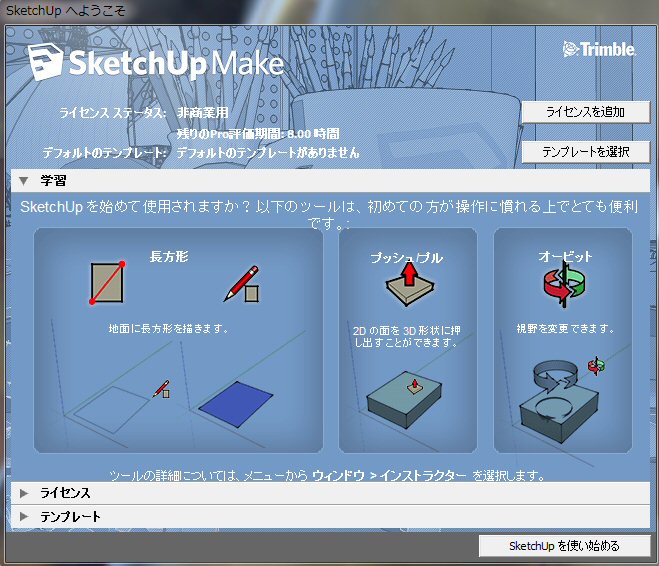Click the 残りのPro評価期間 8.00 時間 text
Image resolution: width=659 pixels, height=566 pixels.
(258, 134)
